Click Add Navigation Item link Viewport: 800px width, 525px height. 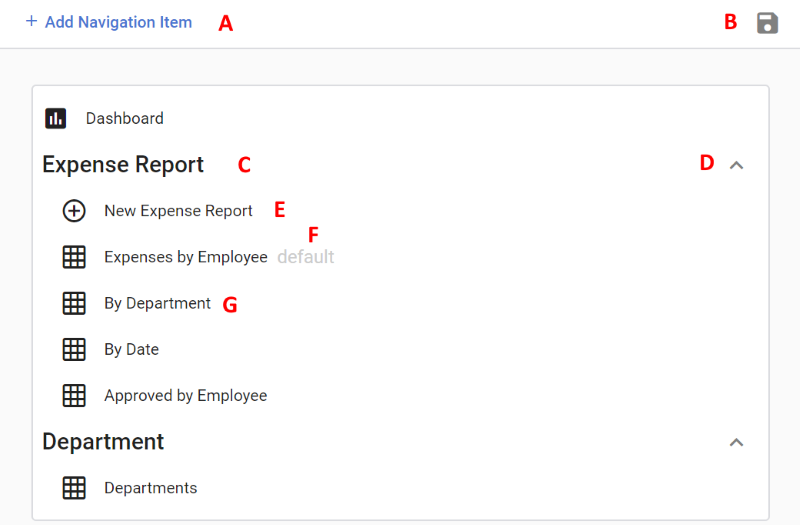[x=118, y=22]
